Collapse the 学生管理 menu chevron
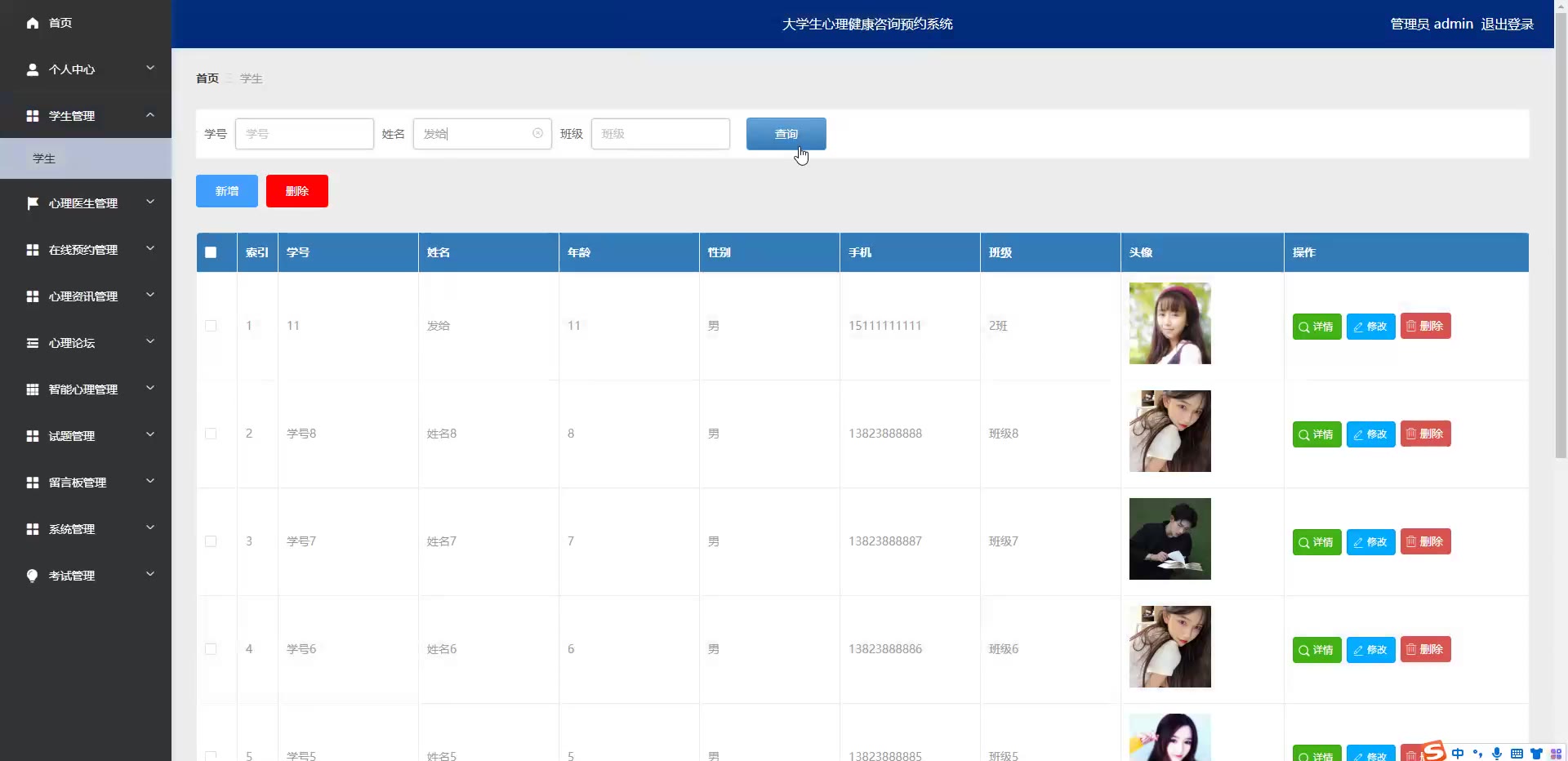This screenshot has width=1568, height=761. click(150, 115)
